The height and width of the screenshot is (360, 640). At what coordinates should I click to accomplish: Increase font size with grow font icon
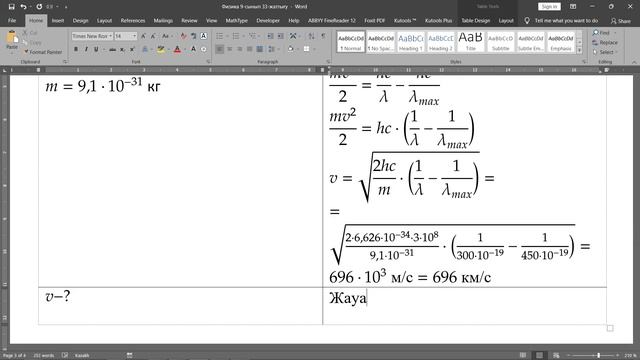point(143,36)
